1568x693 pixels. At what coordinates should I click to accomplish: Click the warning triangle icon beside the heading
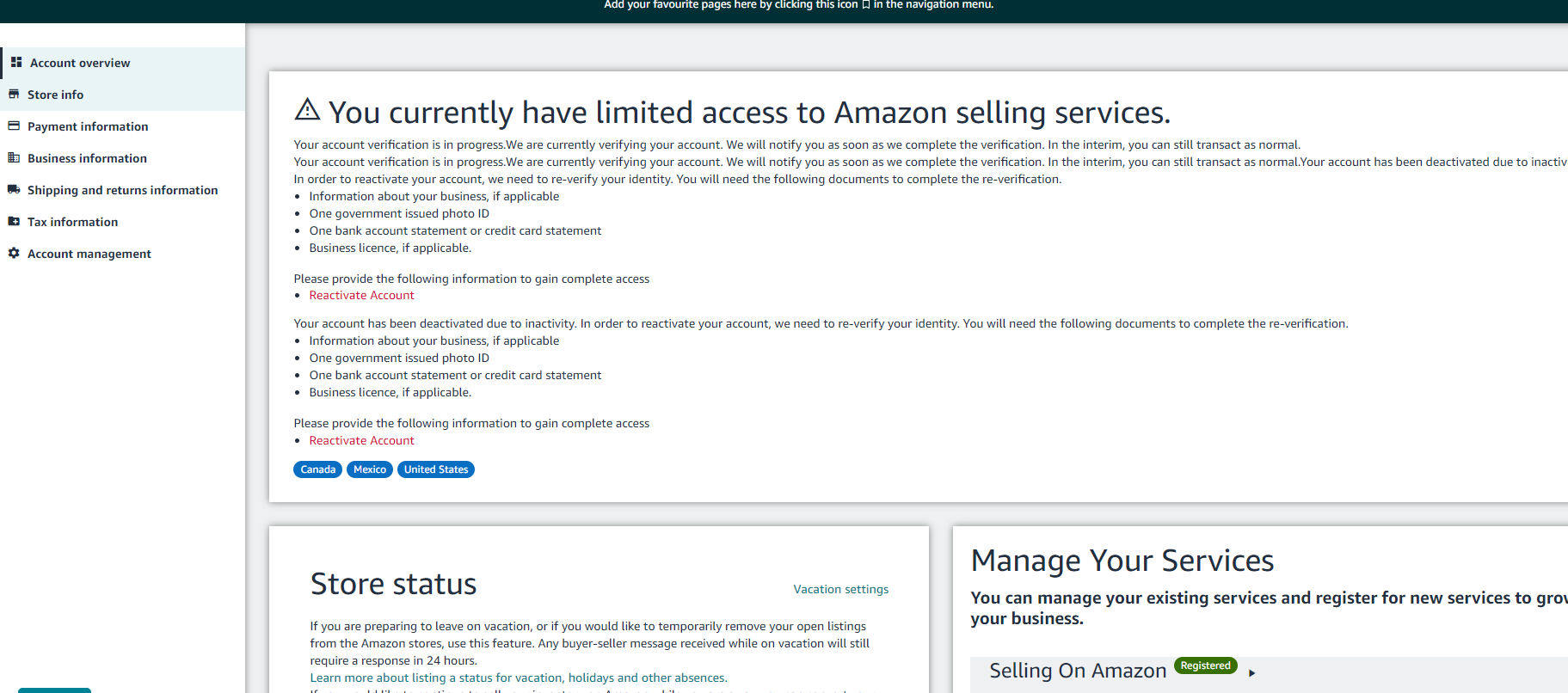pyautogui.click(x=307, y=109)
